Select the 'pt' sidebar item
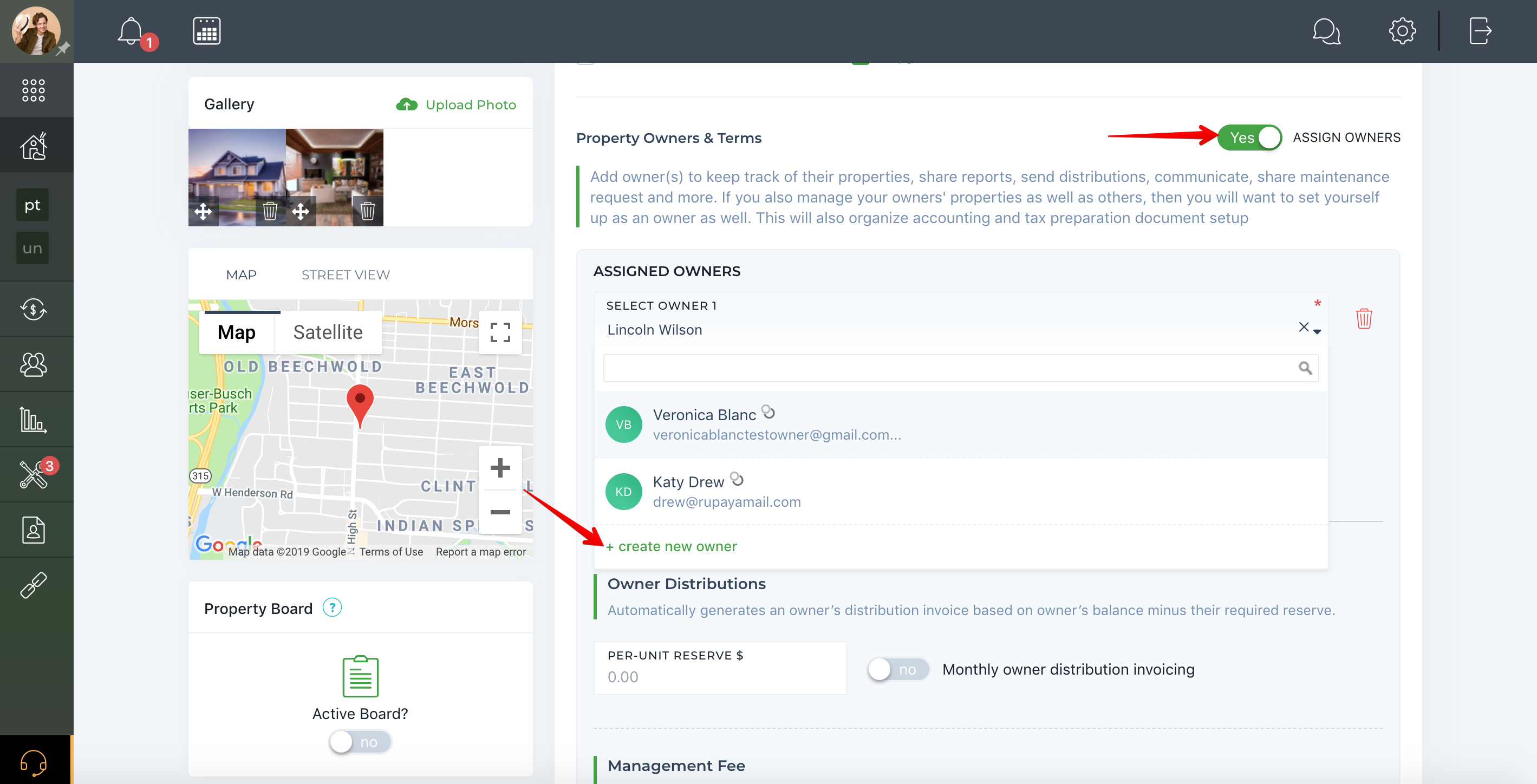The width and height of the screenshot is (1537, 784). tap(32, 205)
